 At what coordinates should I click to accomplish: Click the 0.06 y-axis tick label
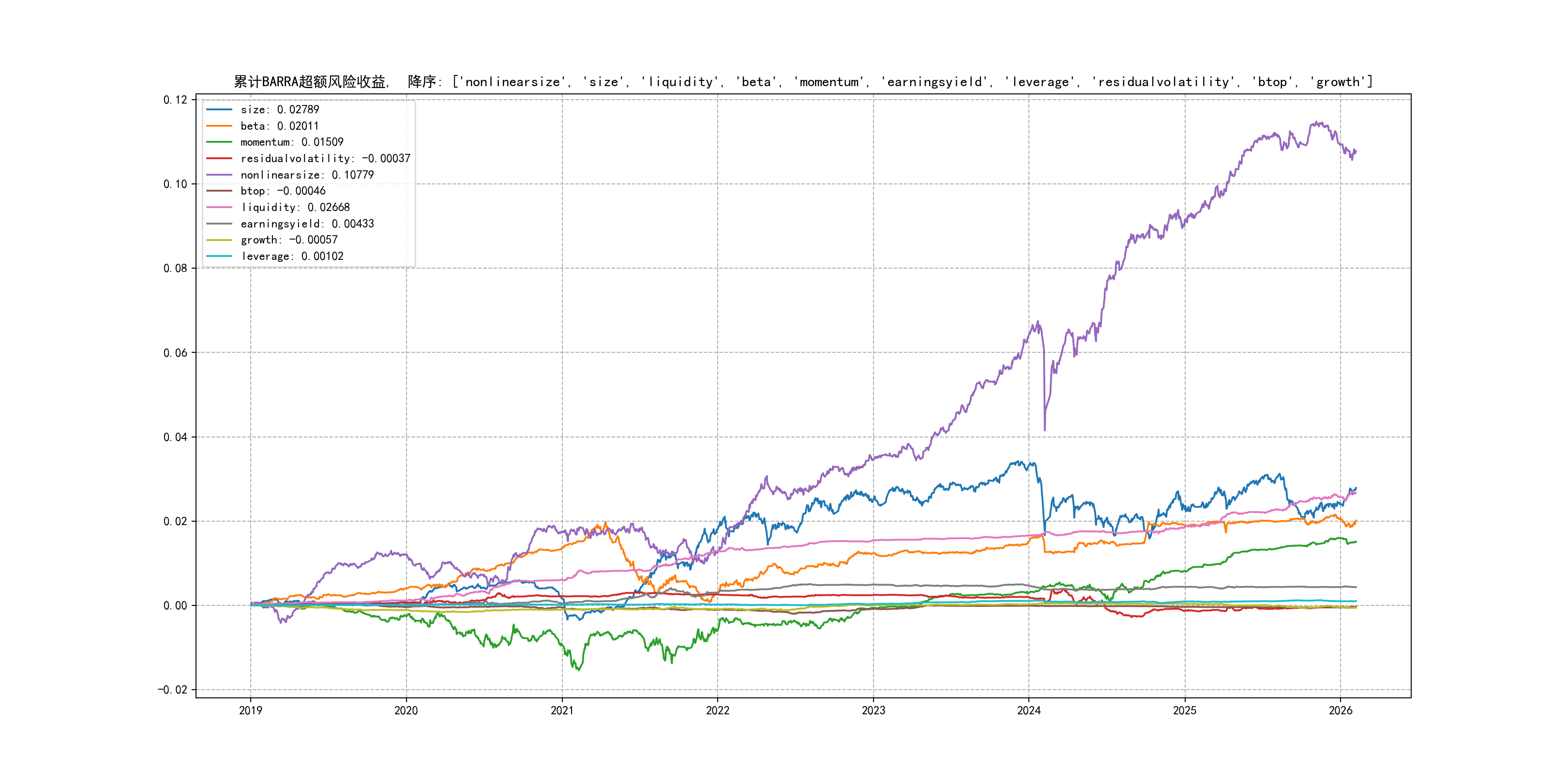(x=175, y=353)
